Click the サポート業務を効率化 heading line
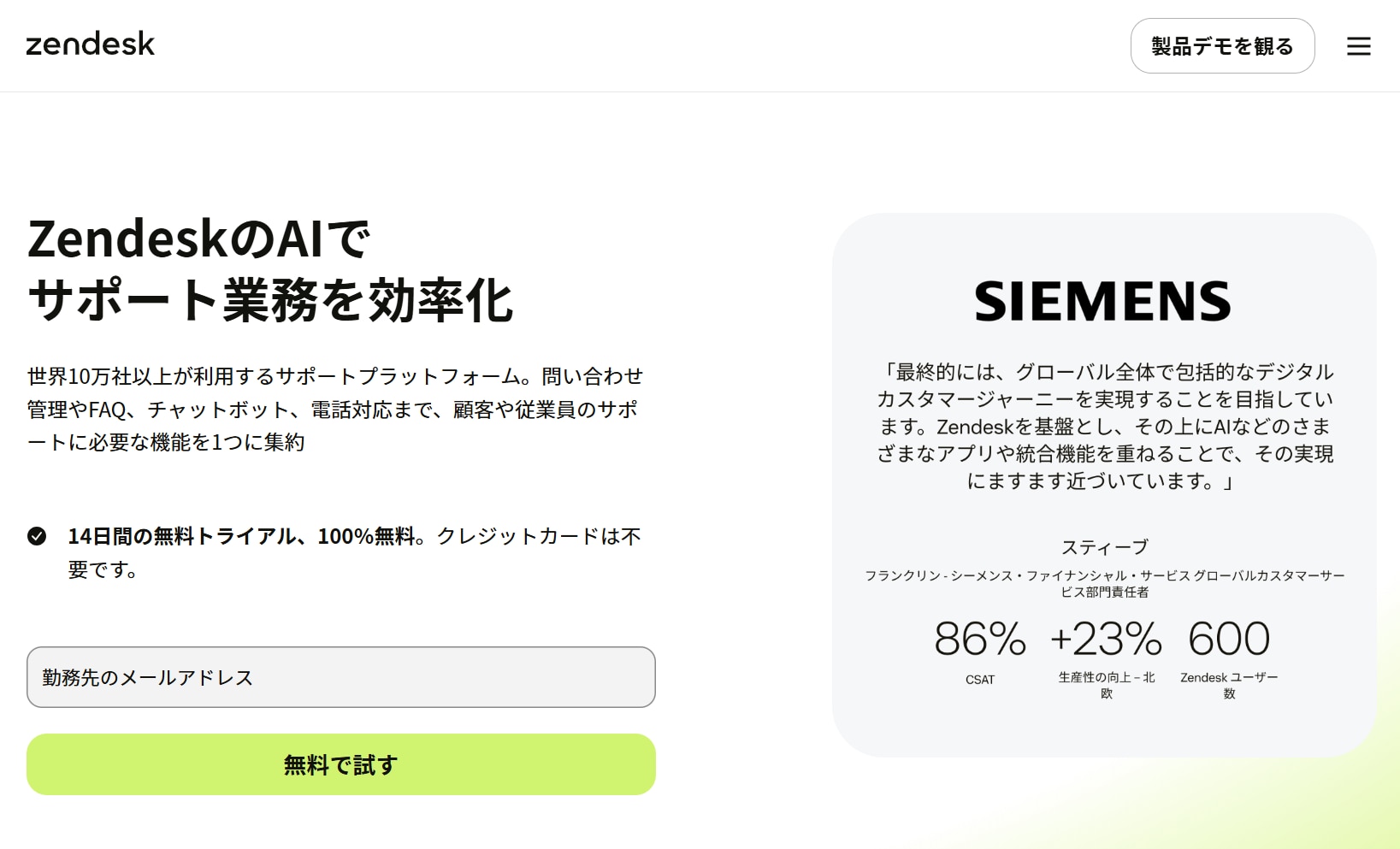The width and height of the screenshot is (1400, 849). pos(270,301)
